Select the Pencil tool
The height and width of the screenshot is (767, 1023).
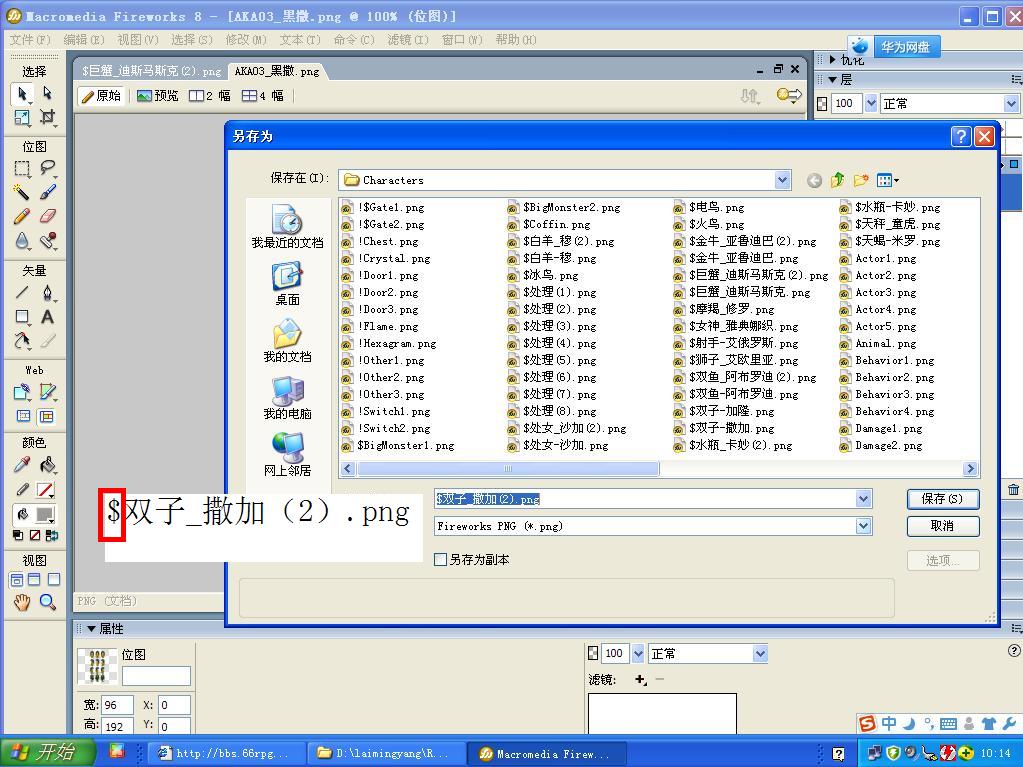tap(22, 216)
